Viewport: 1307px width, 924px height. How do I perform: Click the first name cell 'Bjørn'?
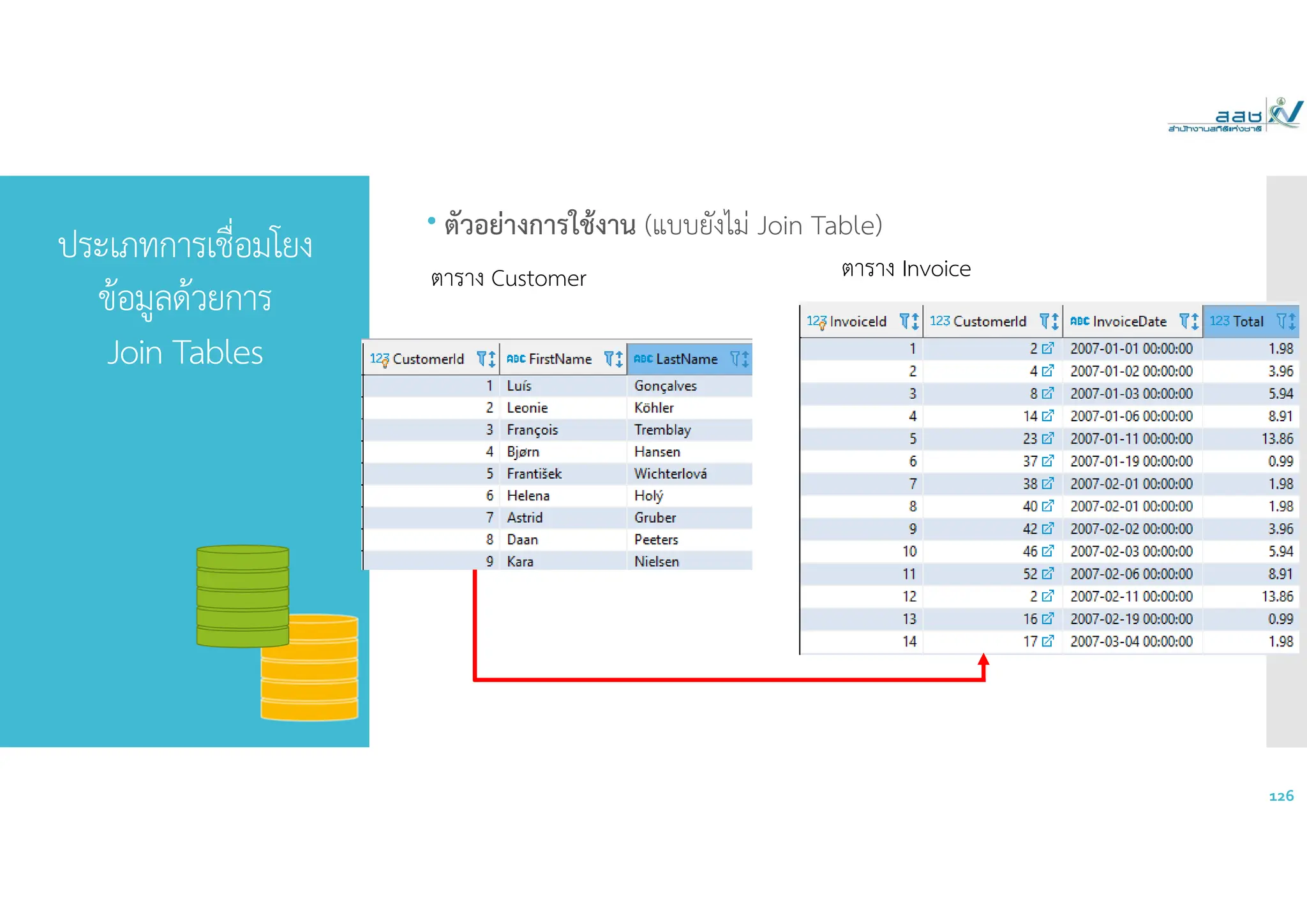click(x=563, y=452)
